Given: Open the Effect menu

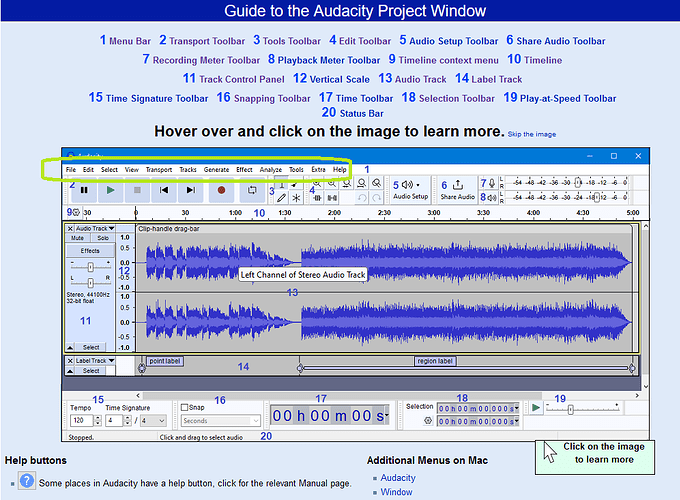Looking at the screenshot, I should click(244, 170).
